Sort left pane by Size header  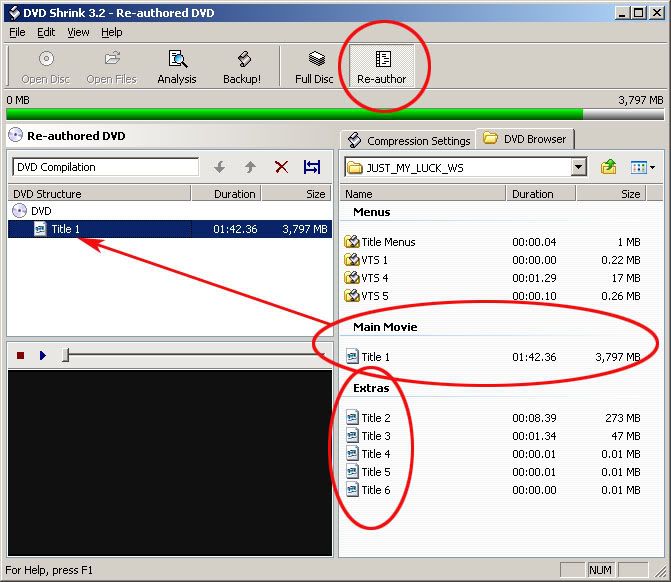297,194
